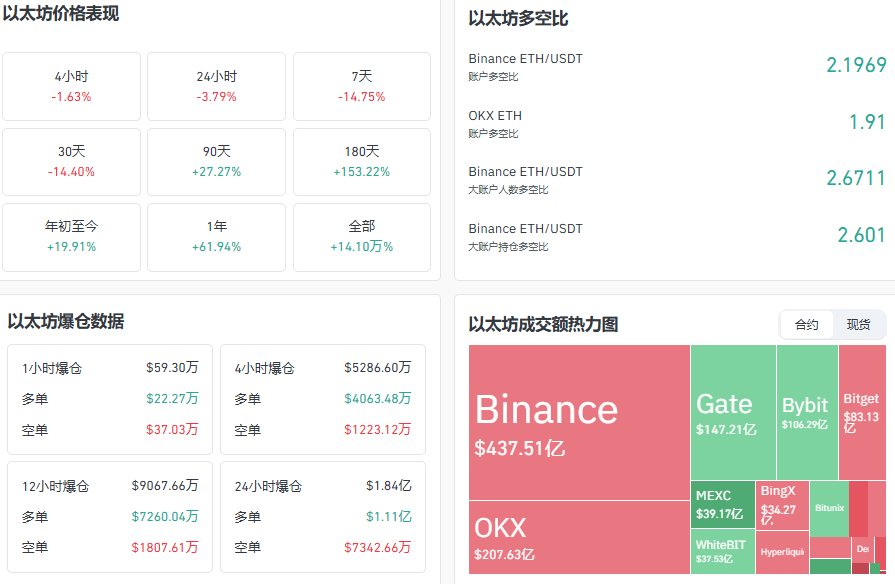
Task: Click the 以太坊价格表现 heading
Action: pyautogui.click(x=61, y=13)
